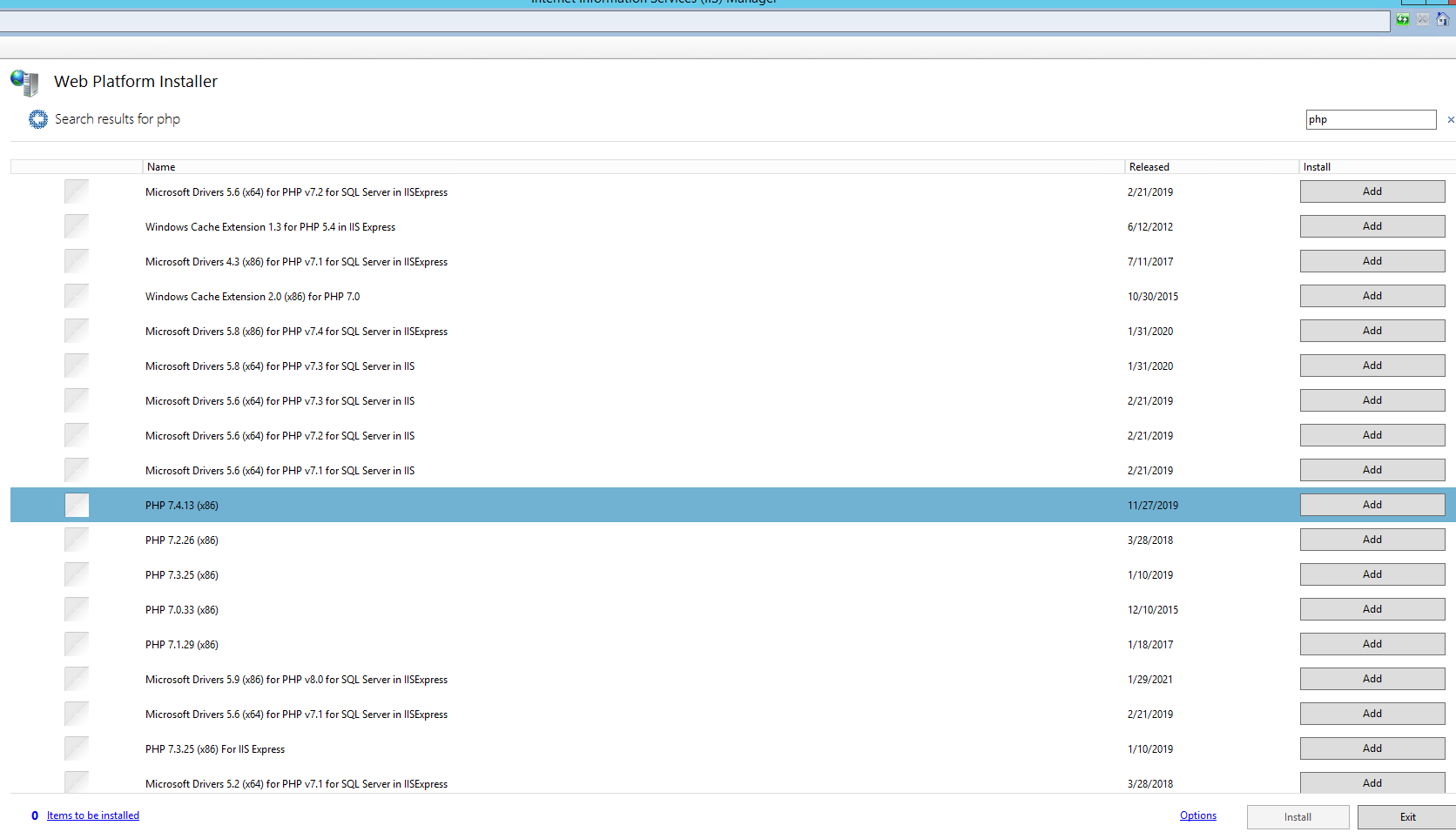Clear the php search with the X
Image resolution: width=1456 pixels, height=832 pixels.
pos(1451,120)
